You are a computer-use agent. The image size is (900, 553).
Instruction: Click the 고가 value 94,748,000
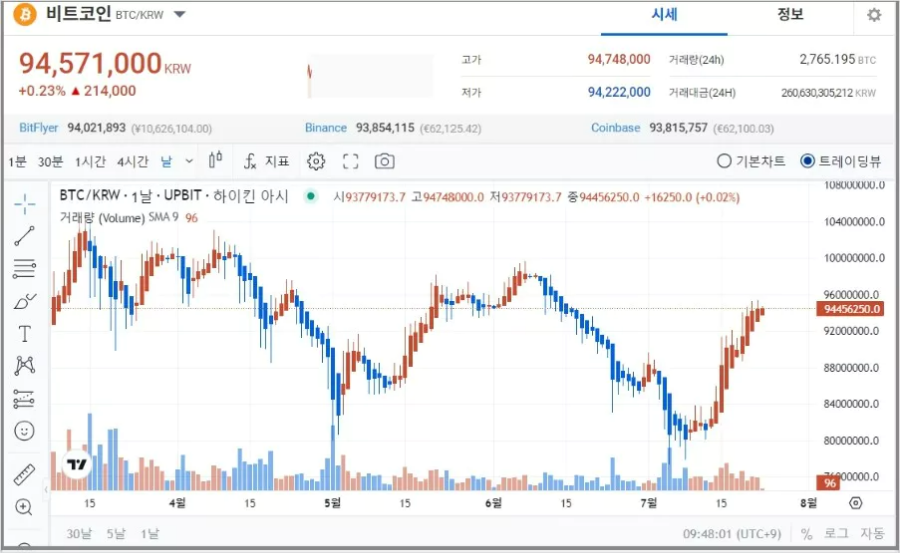619,59
